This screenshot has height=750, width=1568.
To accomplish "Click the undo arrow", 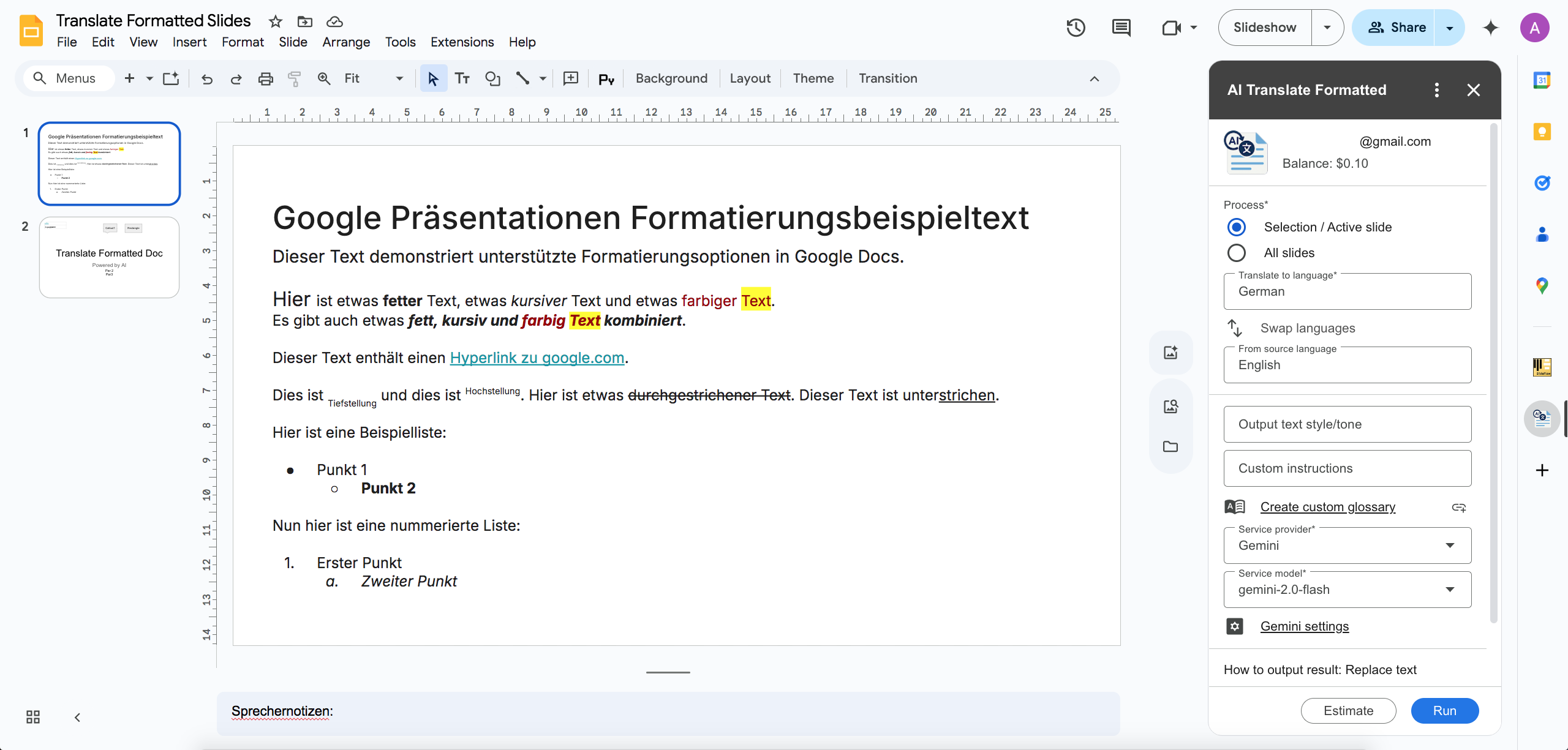I will tap(206, 78).
